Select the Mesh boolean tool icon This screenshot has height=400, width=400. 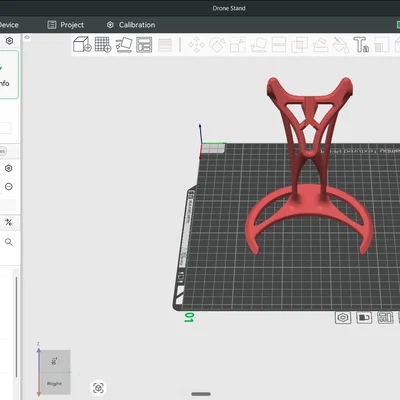click(299, 45)
